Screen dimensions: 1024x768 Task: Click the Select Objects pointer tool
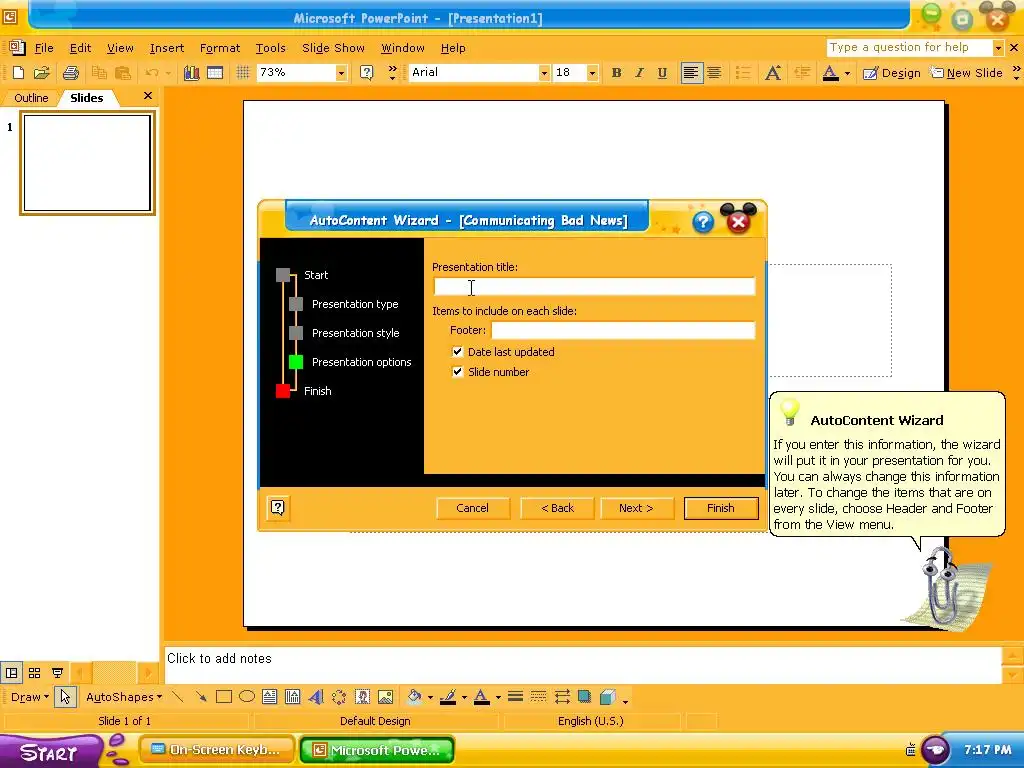click(65, 697)
